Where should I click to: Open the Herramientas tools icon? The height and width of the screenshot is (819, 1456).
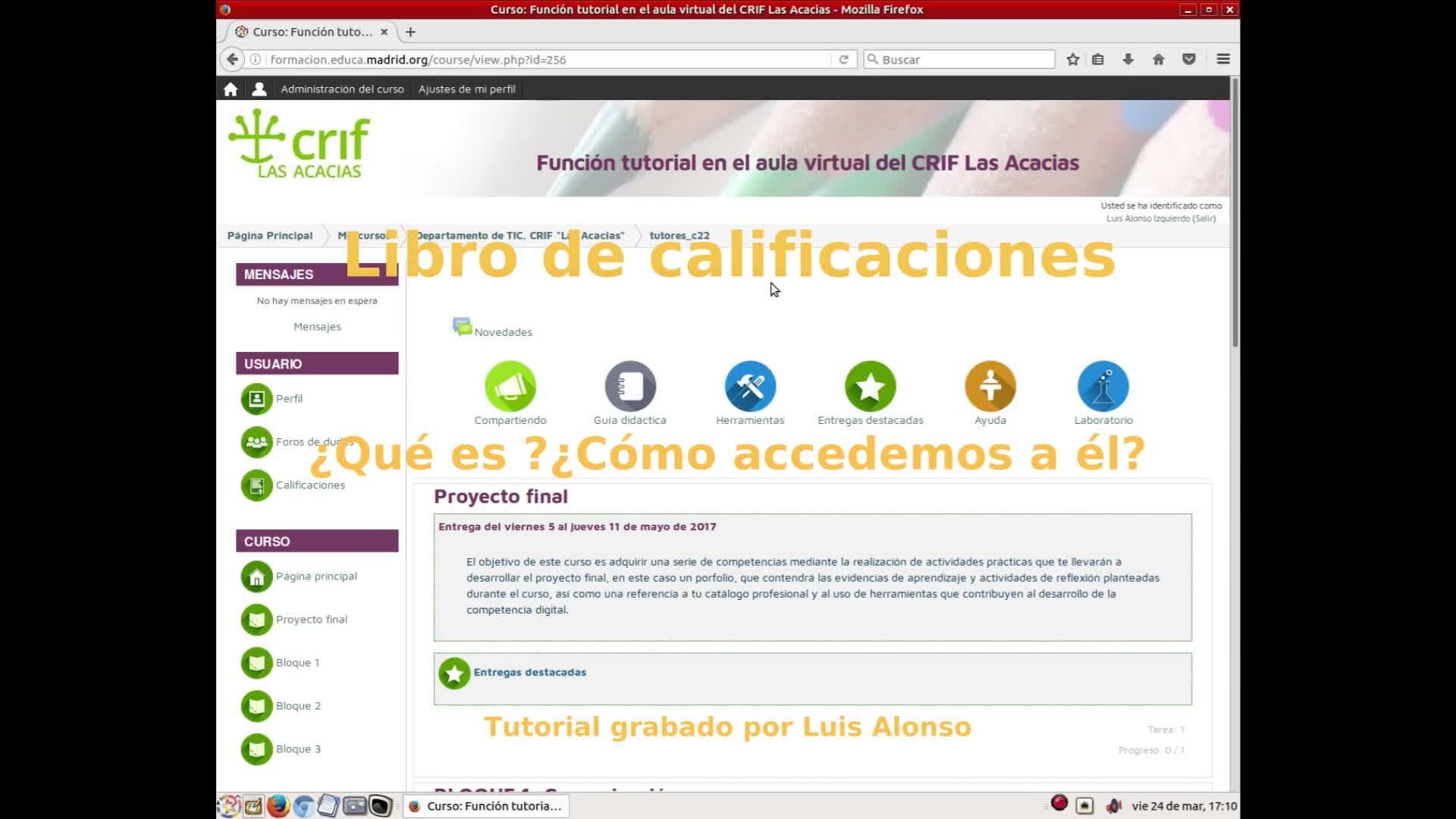coord(750,387)
